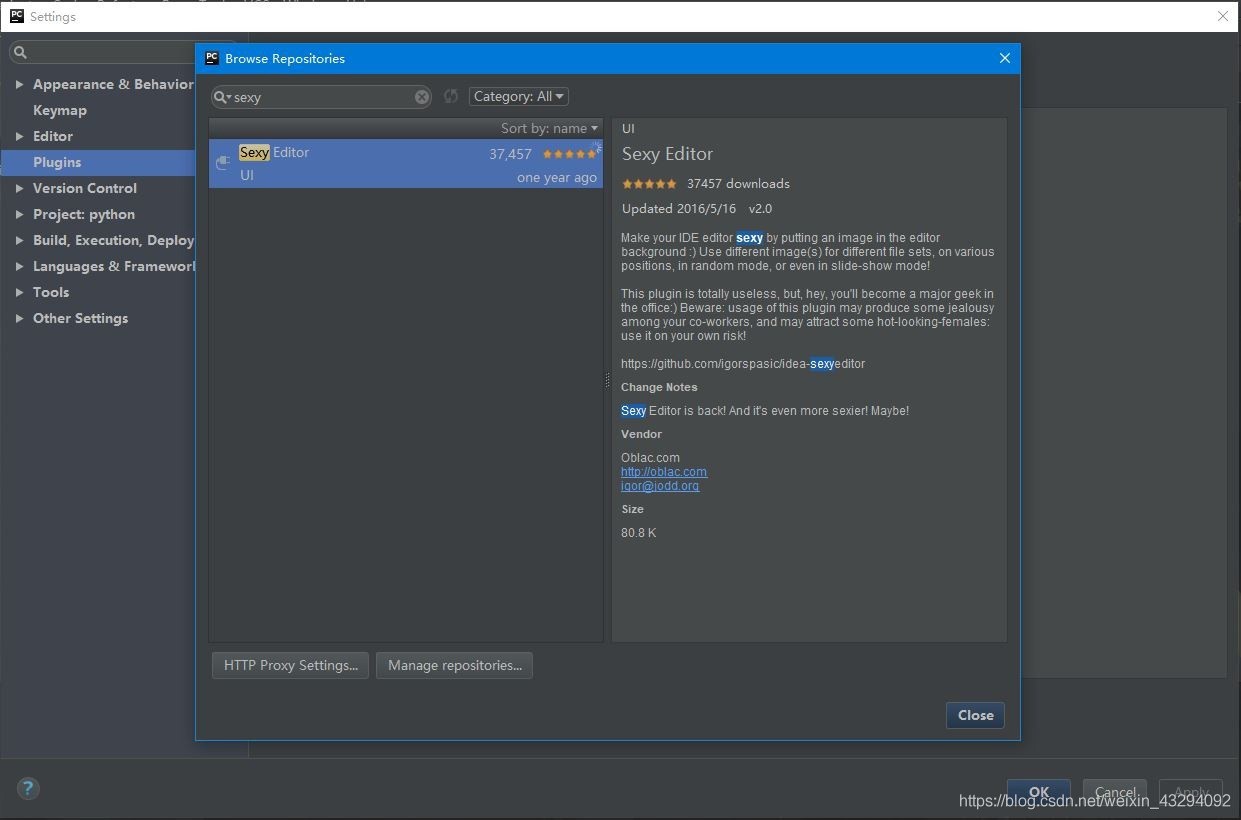Click the PyCharm icon in Browse Repositories title

coord(212,58)
